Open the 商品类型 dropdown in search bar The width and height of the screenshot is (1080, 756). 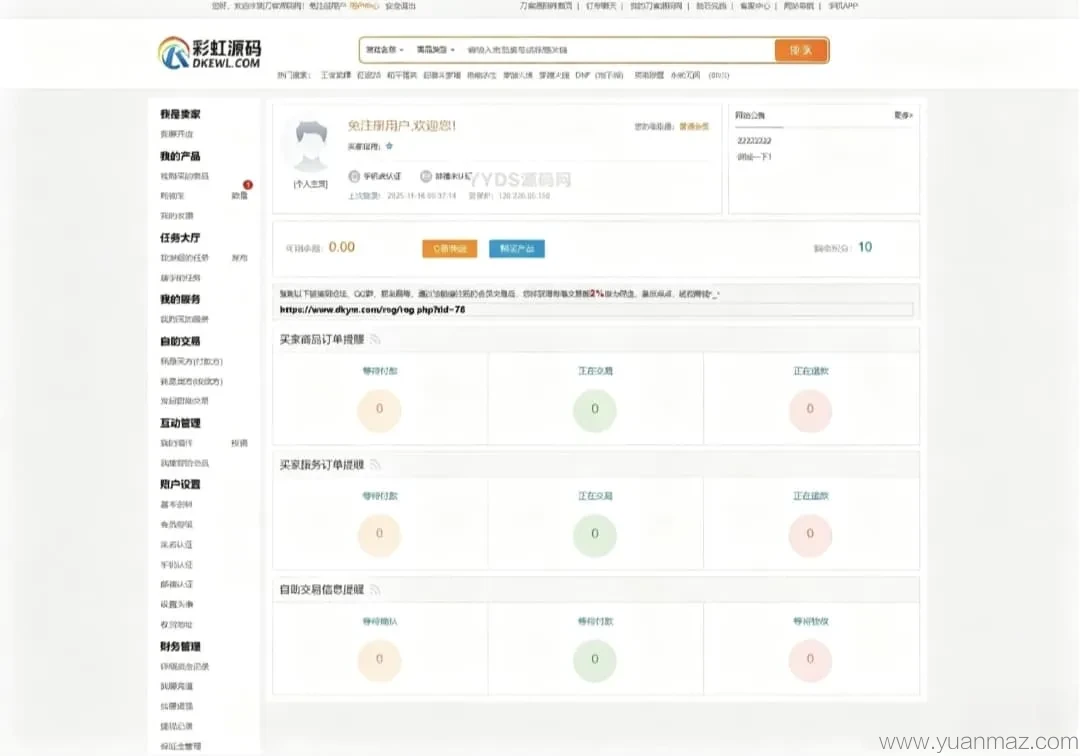tap(435, 50)
